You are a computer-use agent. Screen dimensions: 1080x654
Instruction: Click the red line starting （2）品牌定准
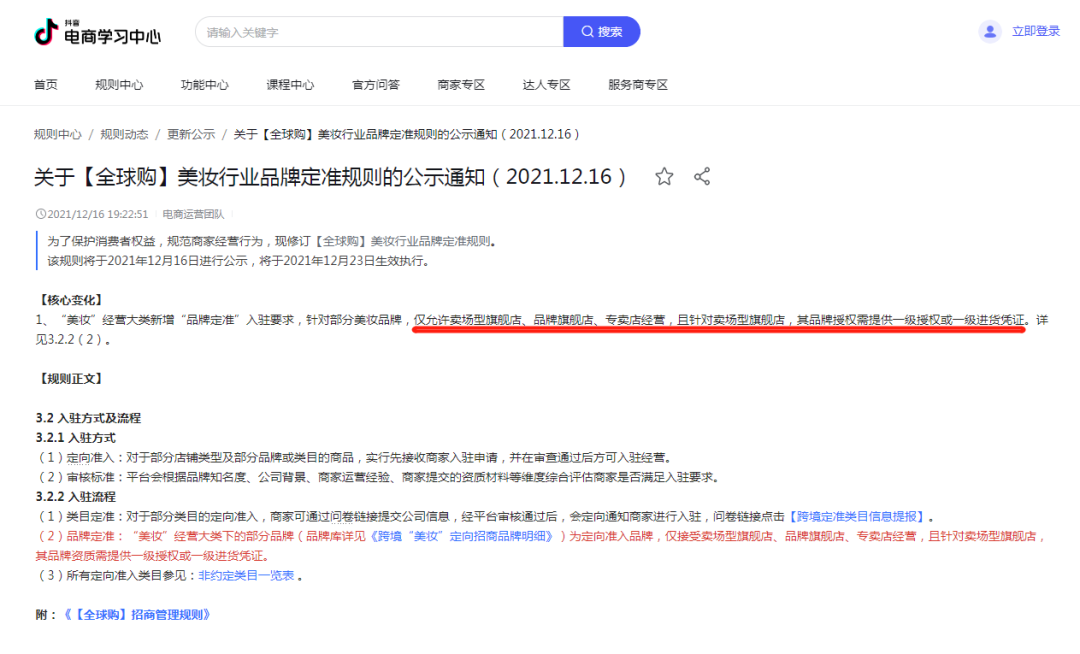pyautogui.click(x=541, y=545)
